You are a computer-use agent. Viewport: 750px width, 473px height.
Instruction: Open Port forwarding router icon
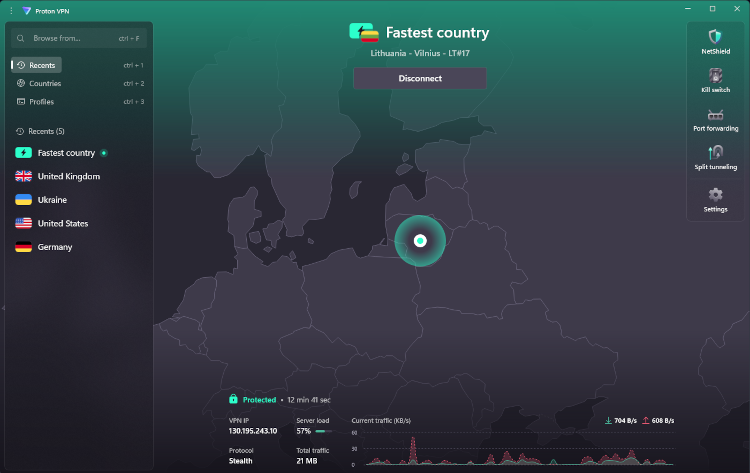[715, 115]
